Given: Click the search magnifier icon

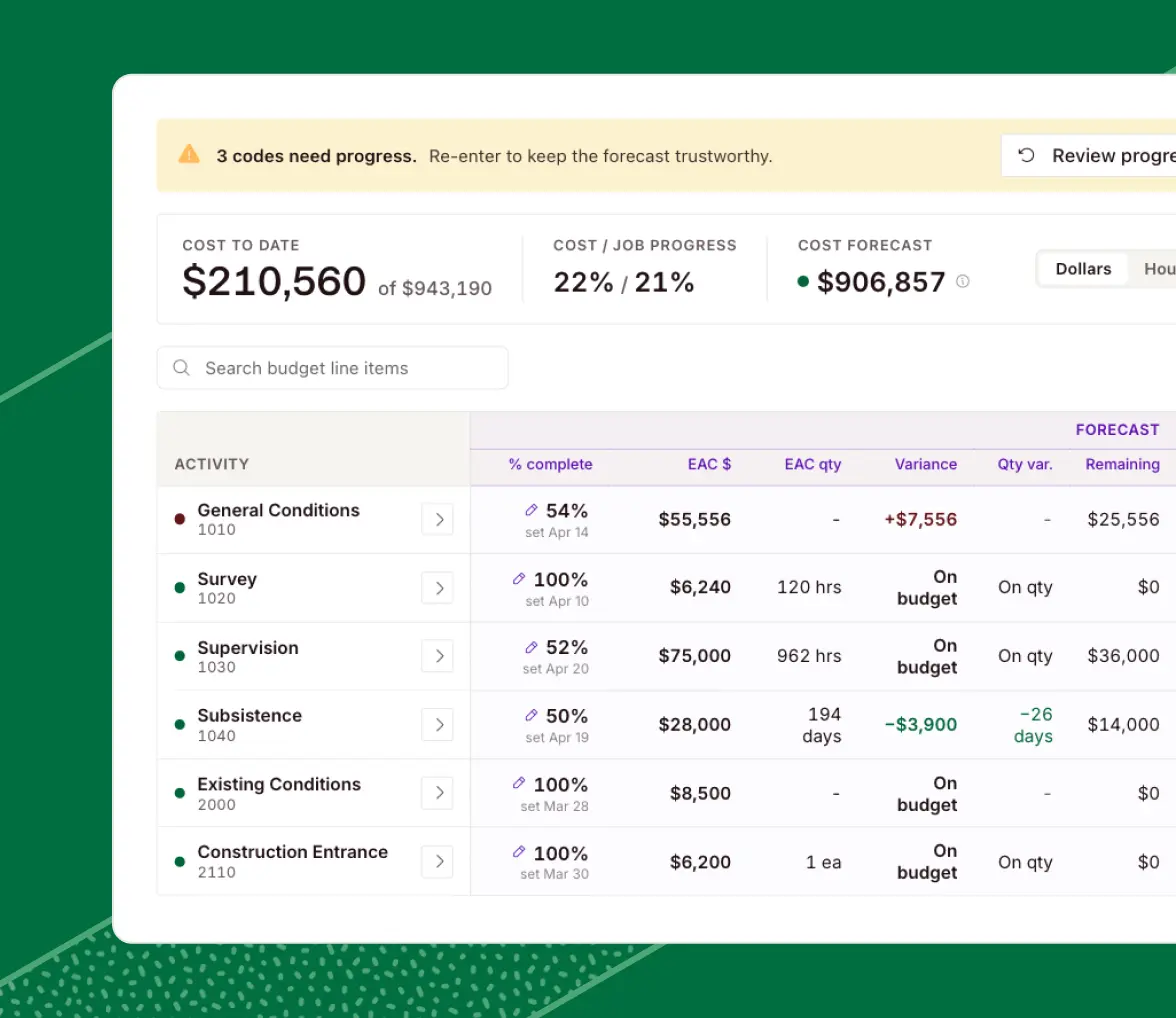Looking at the screenshot, I should (182, 368).
